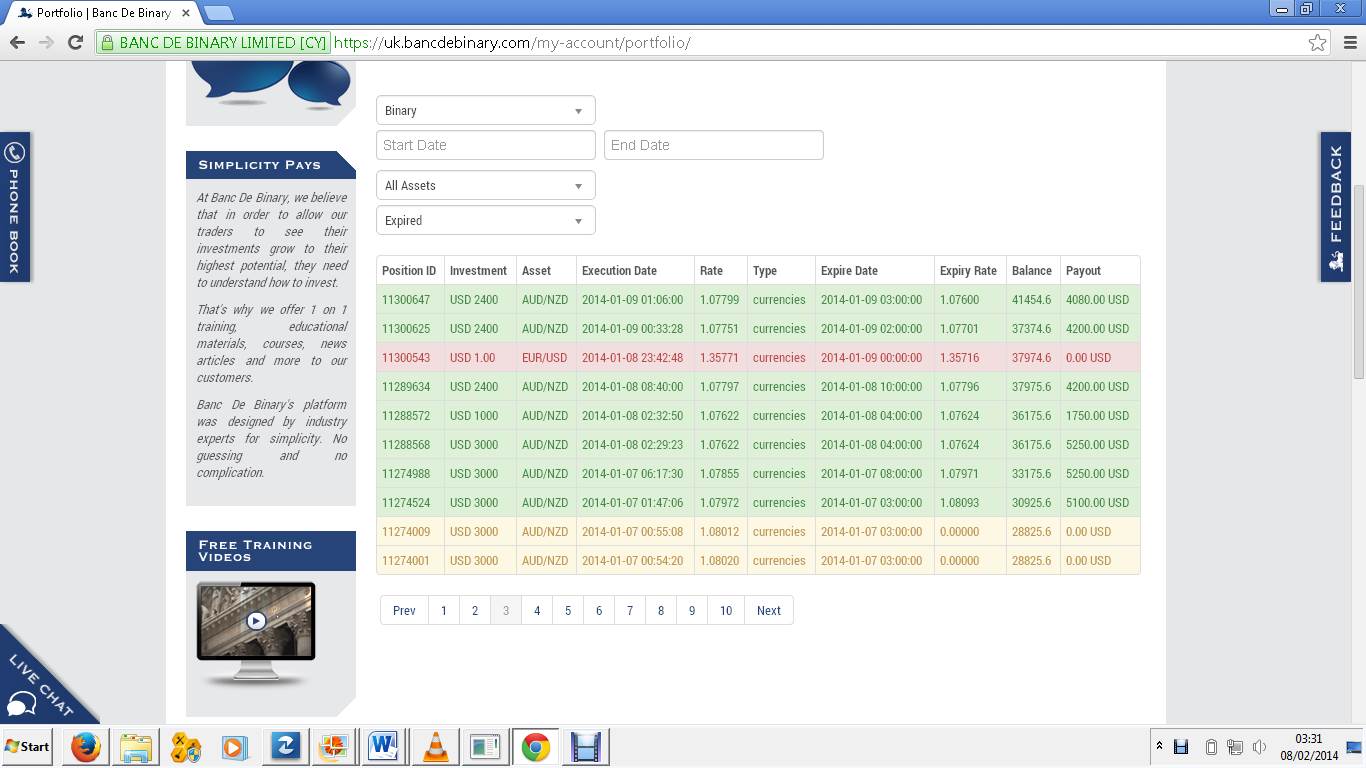This screenshot has width=1366, height=768.
Task: Jump to page 8 of results
Action: 661,610
